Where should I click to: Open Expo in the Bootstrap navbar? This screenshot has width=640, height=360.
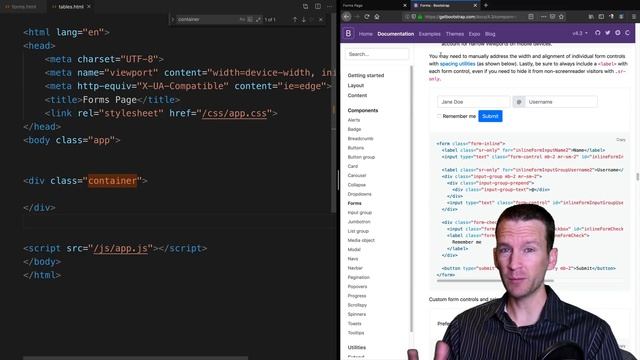(x=474, y=34)
